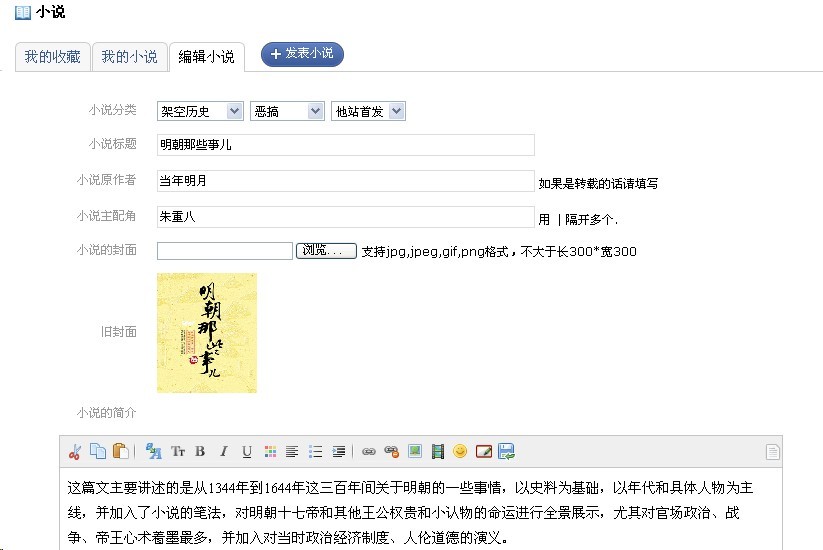Open the 恶搞 subcategory dropdown
Viewport: 823px width, 550px height.
pyautogui.click(x=287, y=111)
